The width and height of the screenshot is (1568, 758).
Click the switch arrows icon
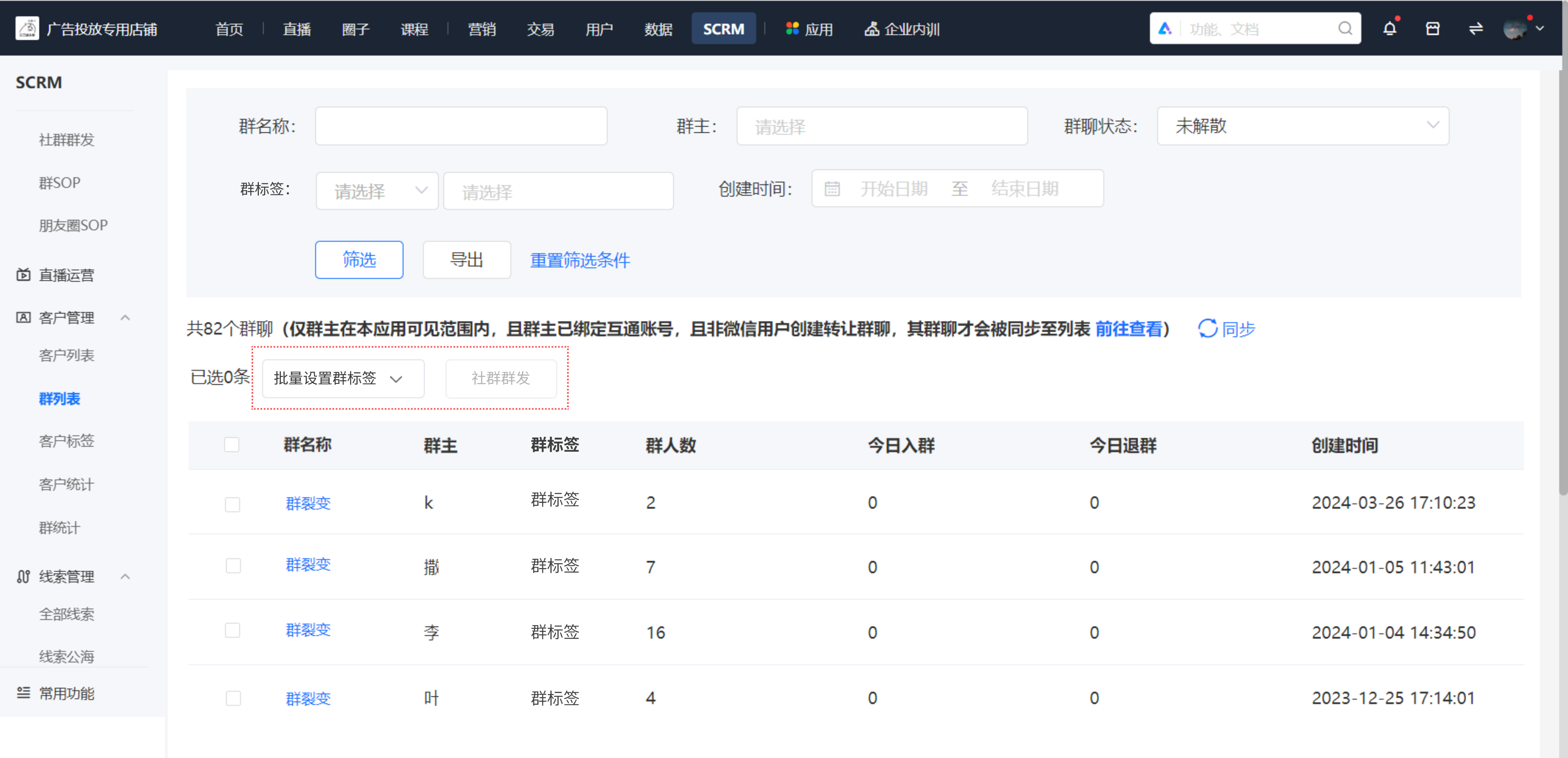coord(1476,29)
